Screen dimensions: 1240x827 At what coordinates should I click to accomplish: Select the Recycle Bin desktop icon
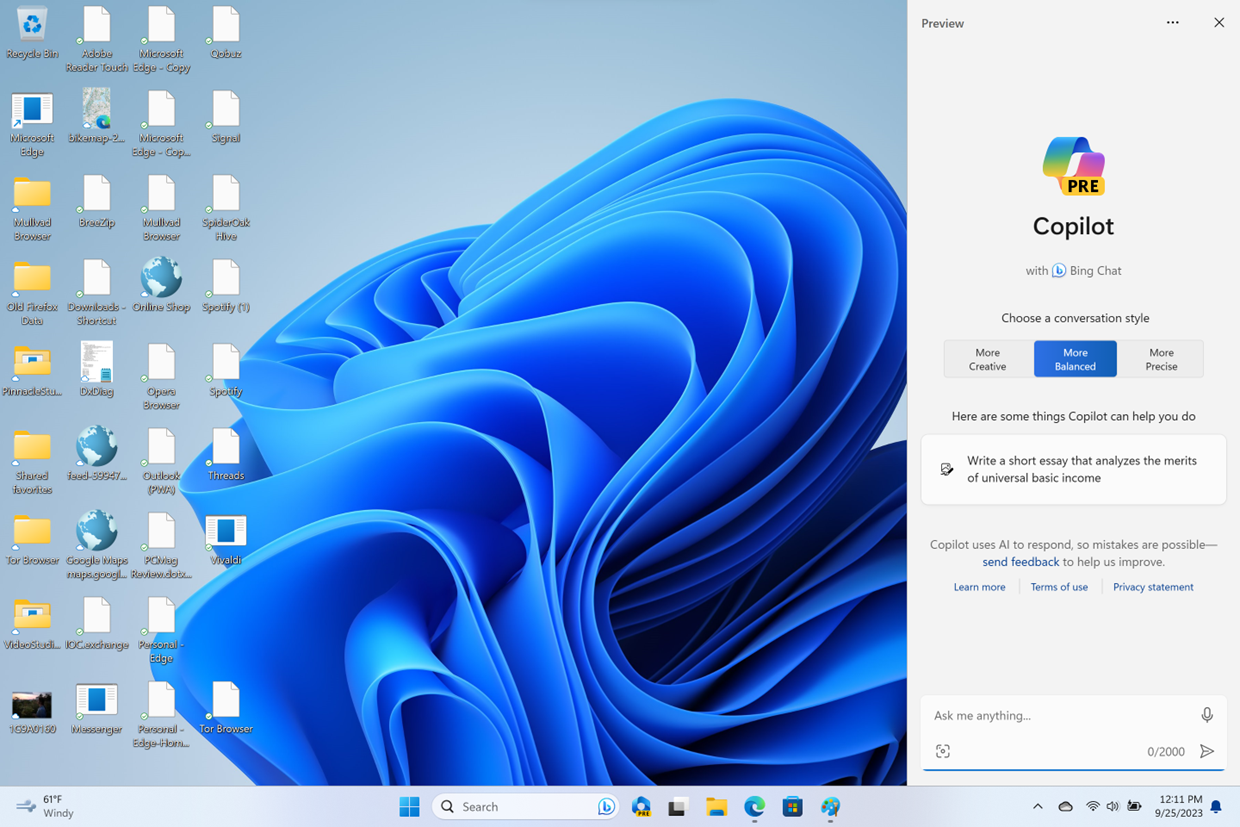(32, 33)
